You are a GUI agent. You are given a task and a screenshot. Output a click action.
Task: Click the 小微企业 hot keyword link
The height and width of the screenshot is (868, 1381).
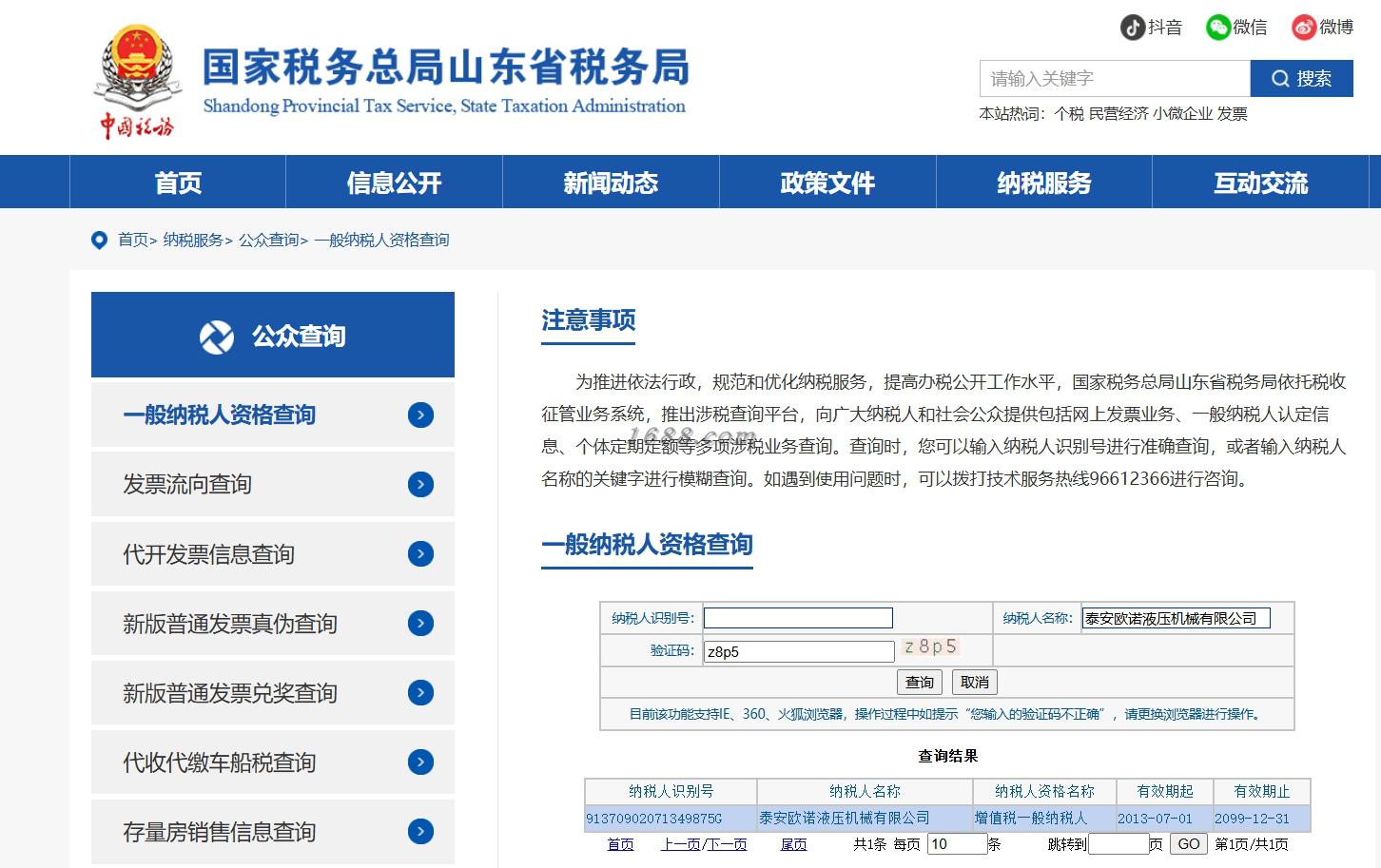click(x=1182, y=114)
